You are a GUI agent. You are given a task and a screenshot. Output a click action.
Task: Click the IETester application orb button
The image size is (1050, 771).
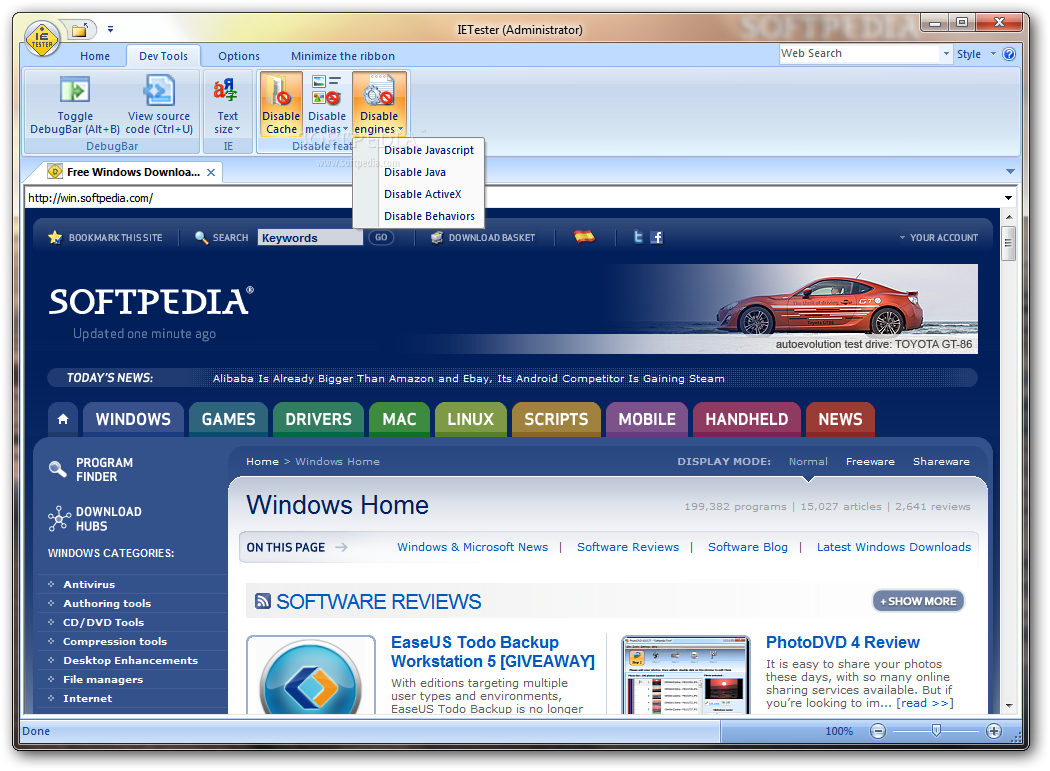42,40
